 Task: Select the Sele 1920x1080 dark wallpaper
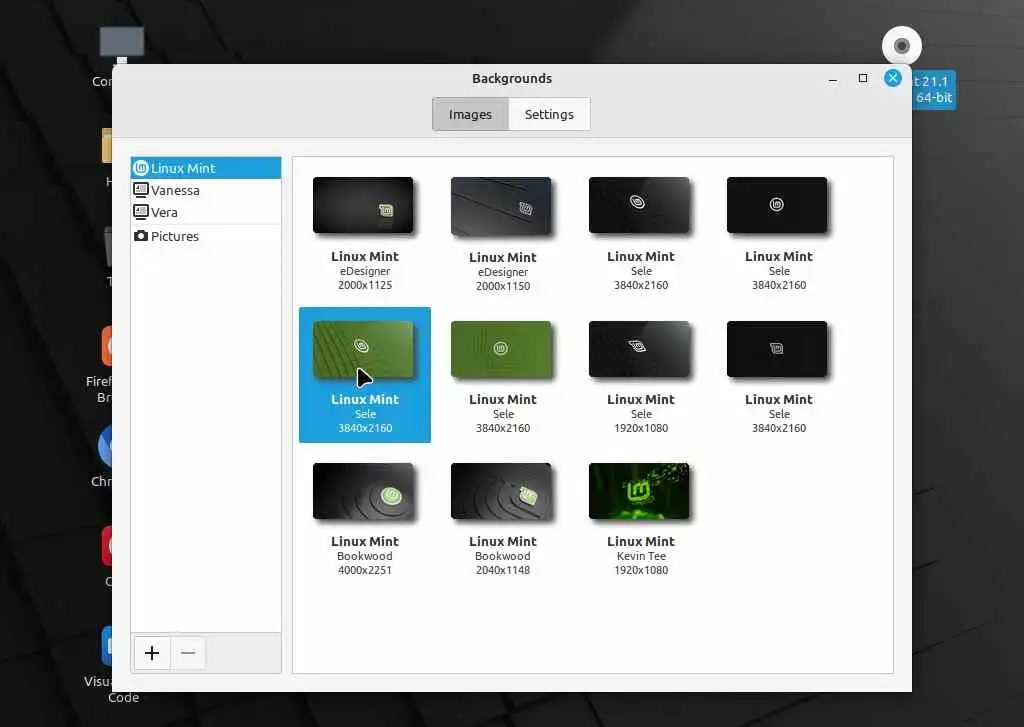(x=639, y=349)
